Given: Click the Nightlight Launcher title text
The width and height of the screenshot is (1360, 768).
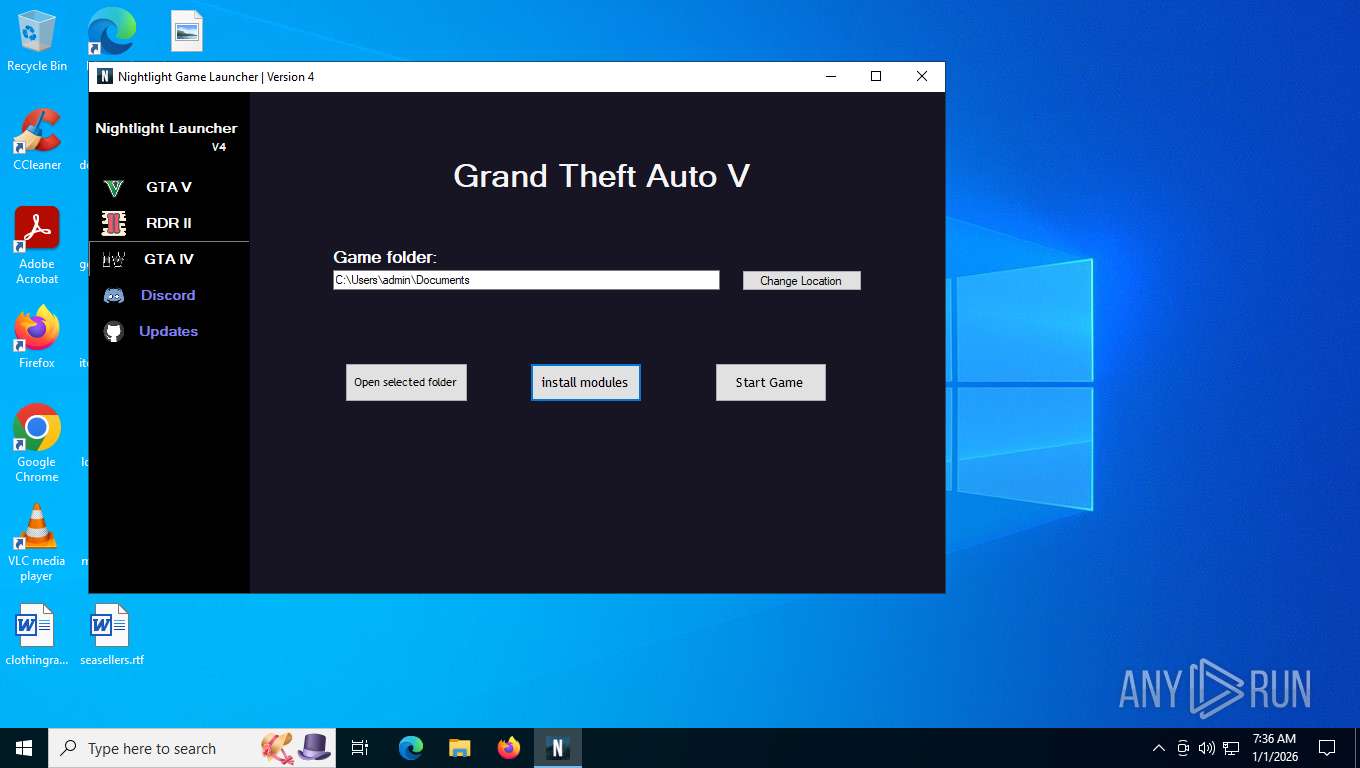Looking at the screenshot, I should point(166,128).
